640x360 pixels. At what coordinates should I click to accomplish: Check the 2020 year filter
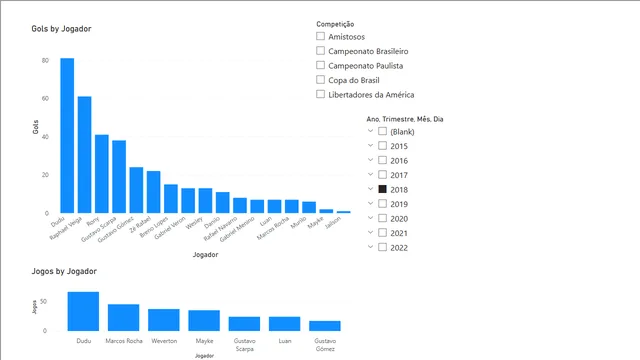(x=382, y=218)
